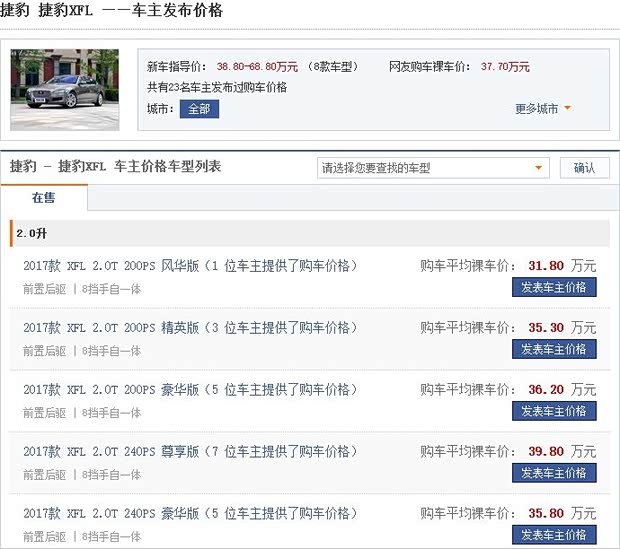The image size is (620, 549).
Task: Click the 39.80 average price value
Action: [546, 452]
